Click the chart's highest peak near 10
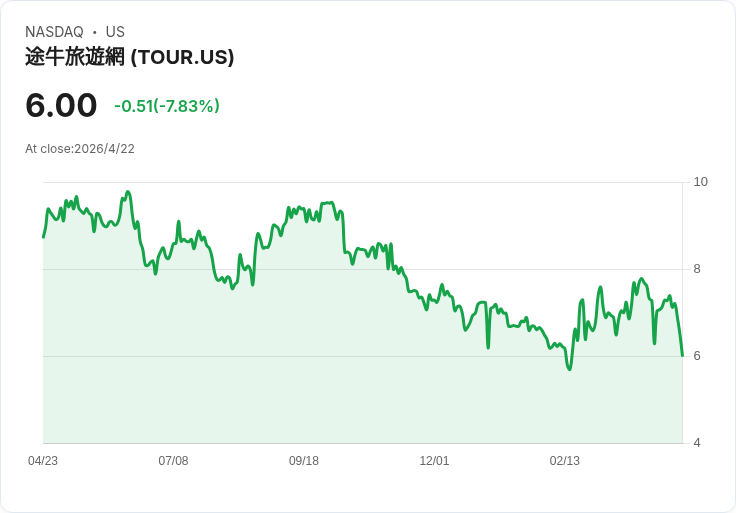 (128, 192)
